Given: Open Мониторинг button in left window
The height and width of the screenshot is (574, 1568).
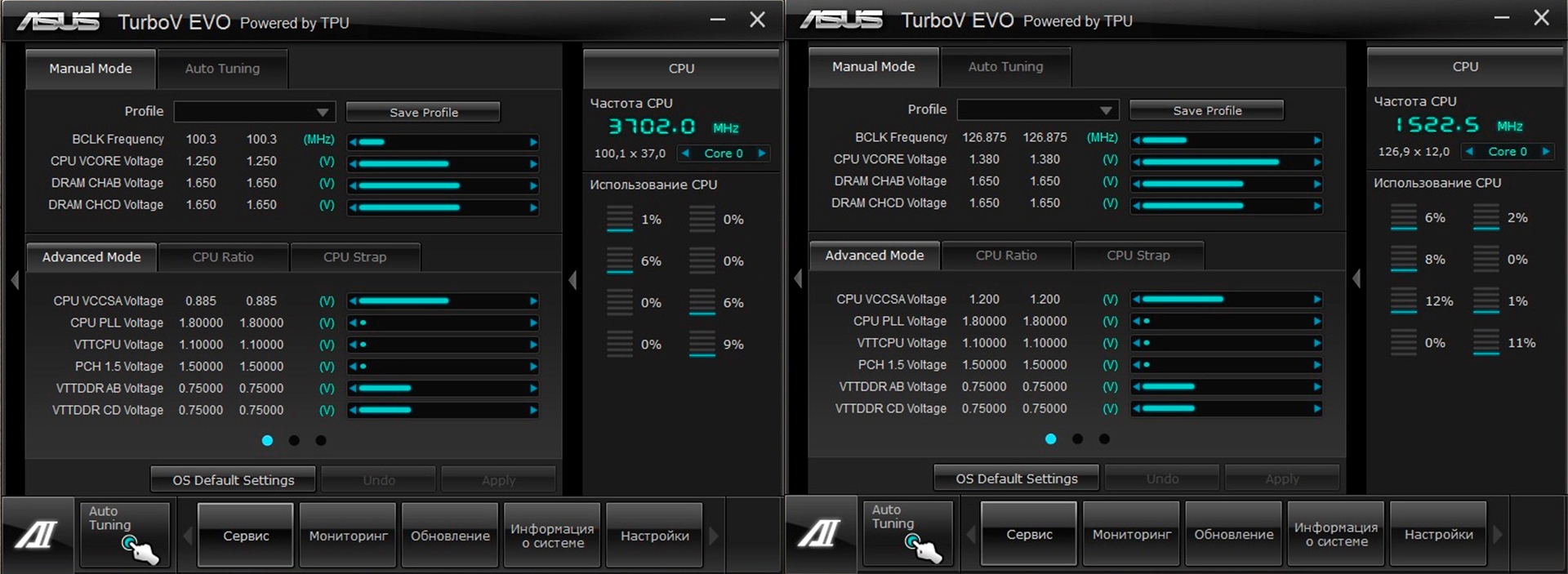Looking at the screenshot, I should point(348,536).
